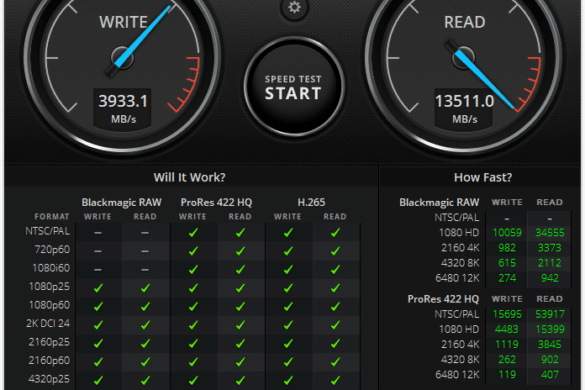The image size is (585, 390).
Task: Click ProRes 422 HQ read checkmark for 1080i60
Action: (240, 269)
